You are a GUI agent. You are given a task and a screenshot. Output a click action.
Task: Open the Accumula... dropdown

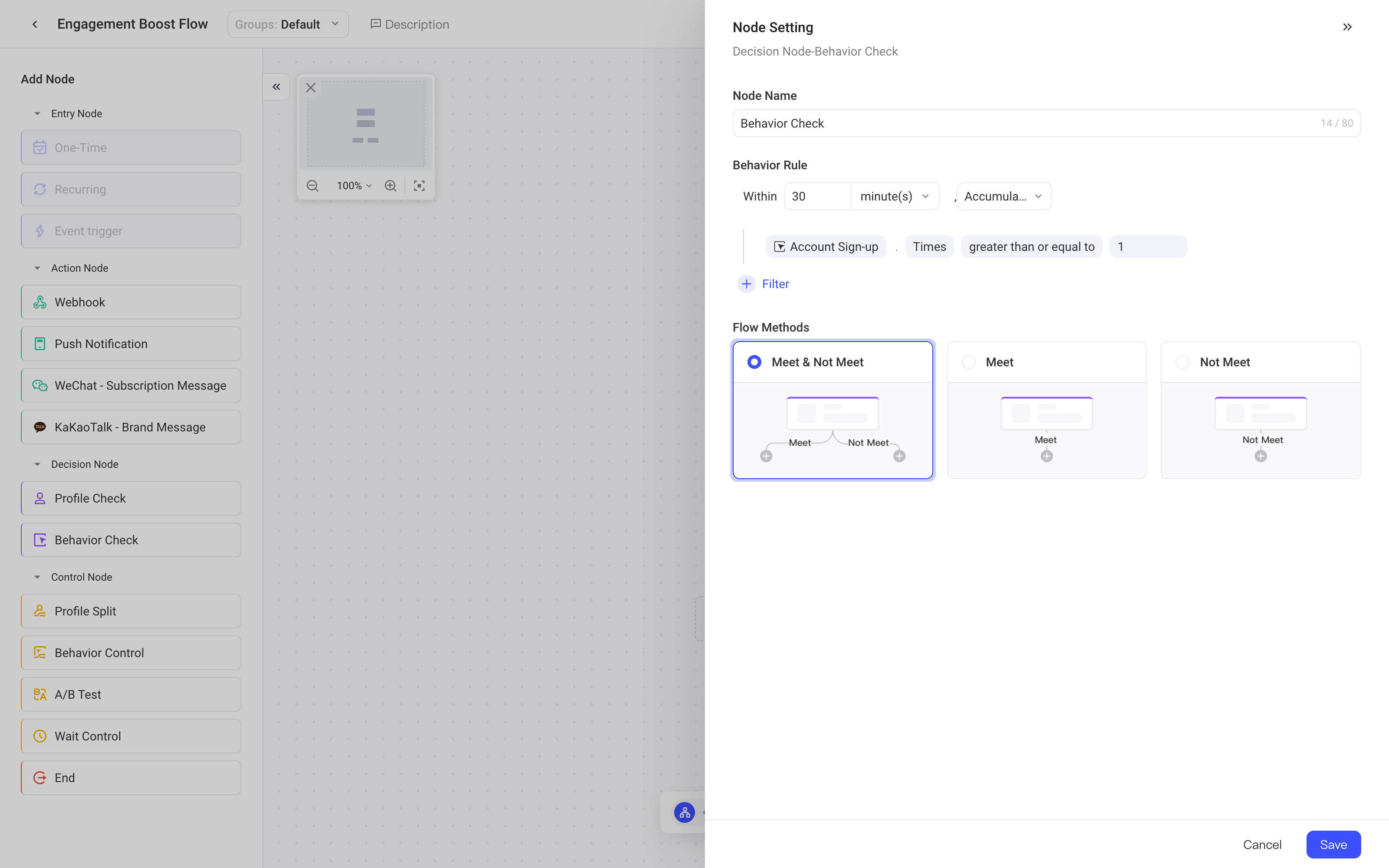click(1004, 196)
